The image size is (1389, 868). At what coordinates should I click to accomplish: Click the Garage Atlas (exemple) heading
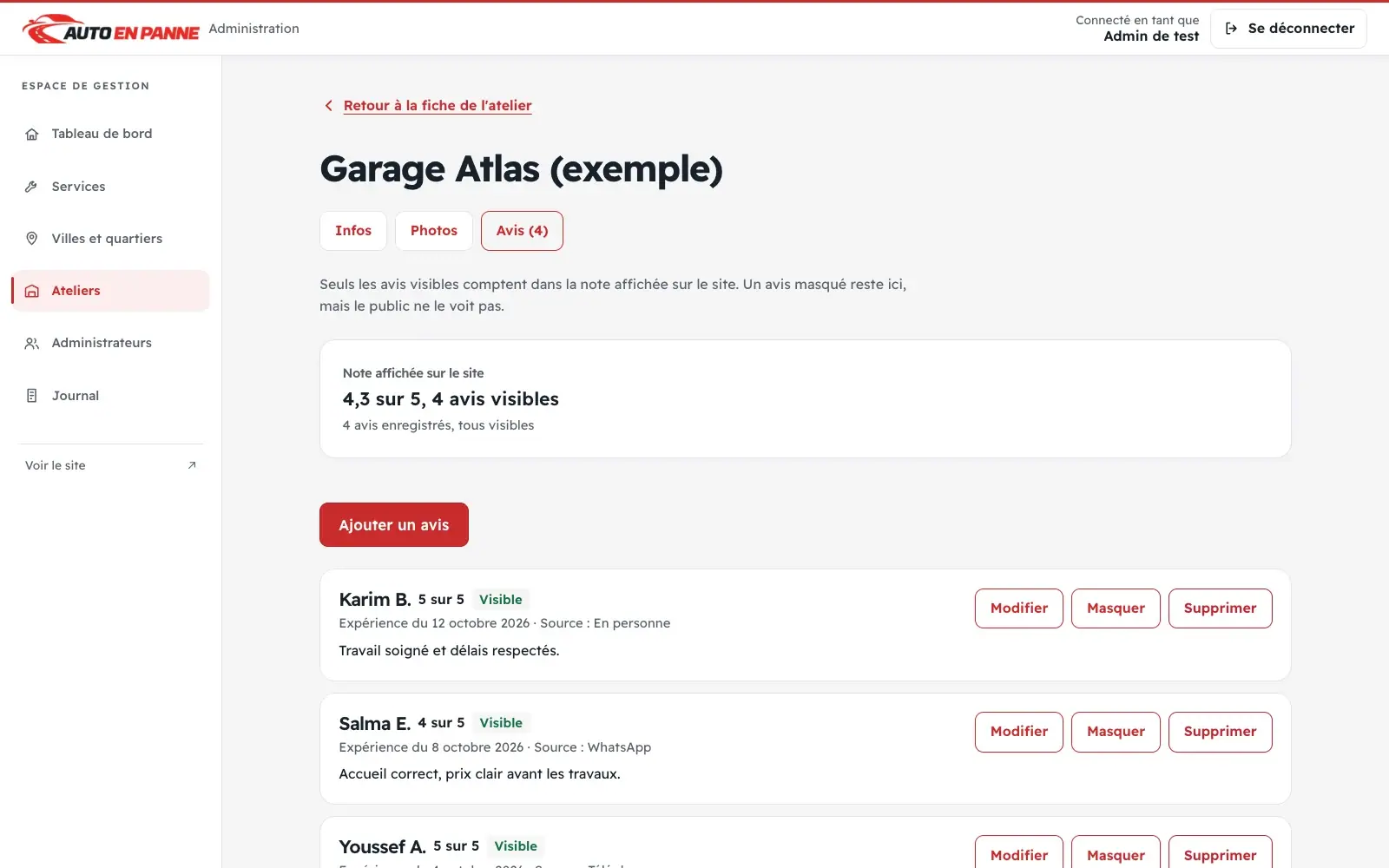521,169
